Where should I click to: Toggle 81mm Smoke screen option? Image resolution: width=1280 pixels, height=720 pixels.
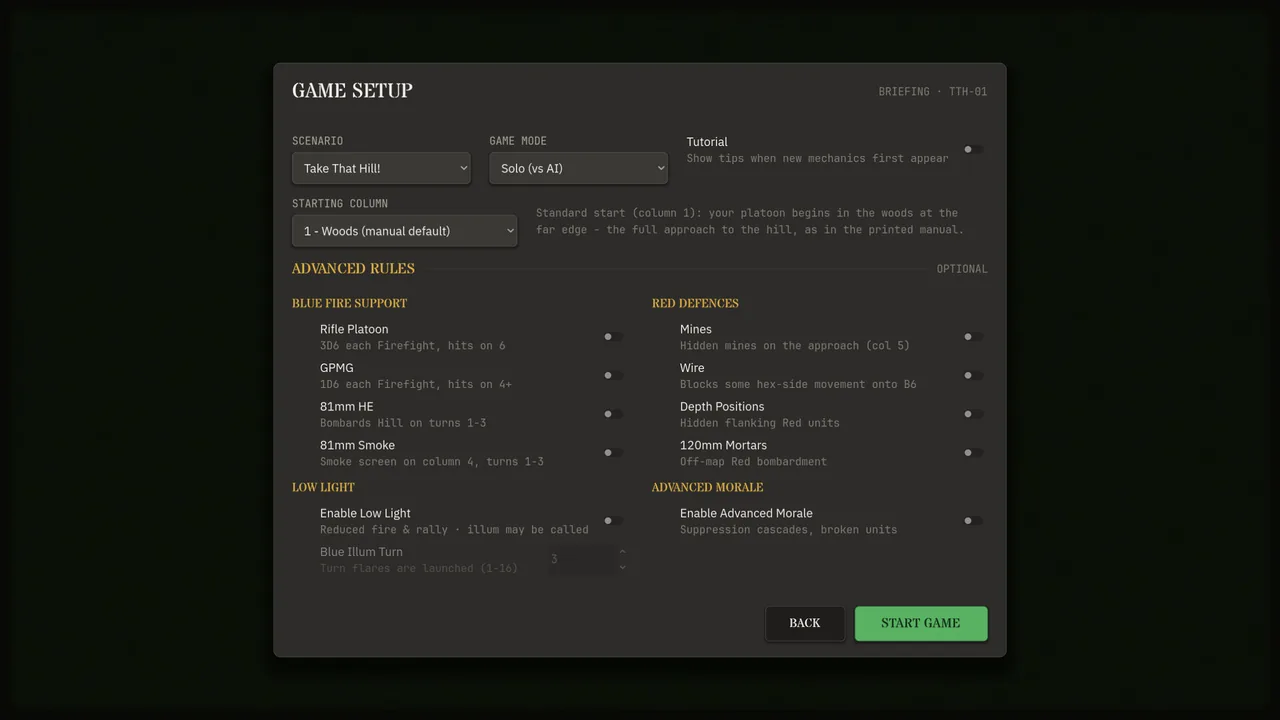click(613, 453)
